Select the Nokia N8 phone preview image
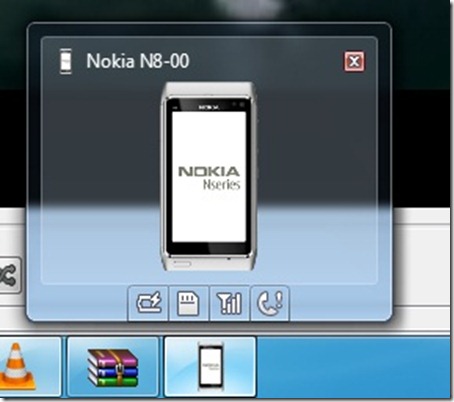This screenshot has width=454, height=402. 209,176
